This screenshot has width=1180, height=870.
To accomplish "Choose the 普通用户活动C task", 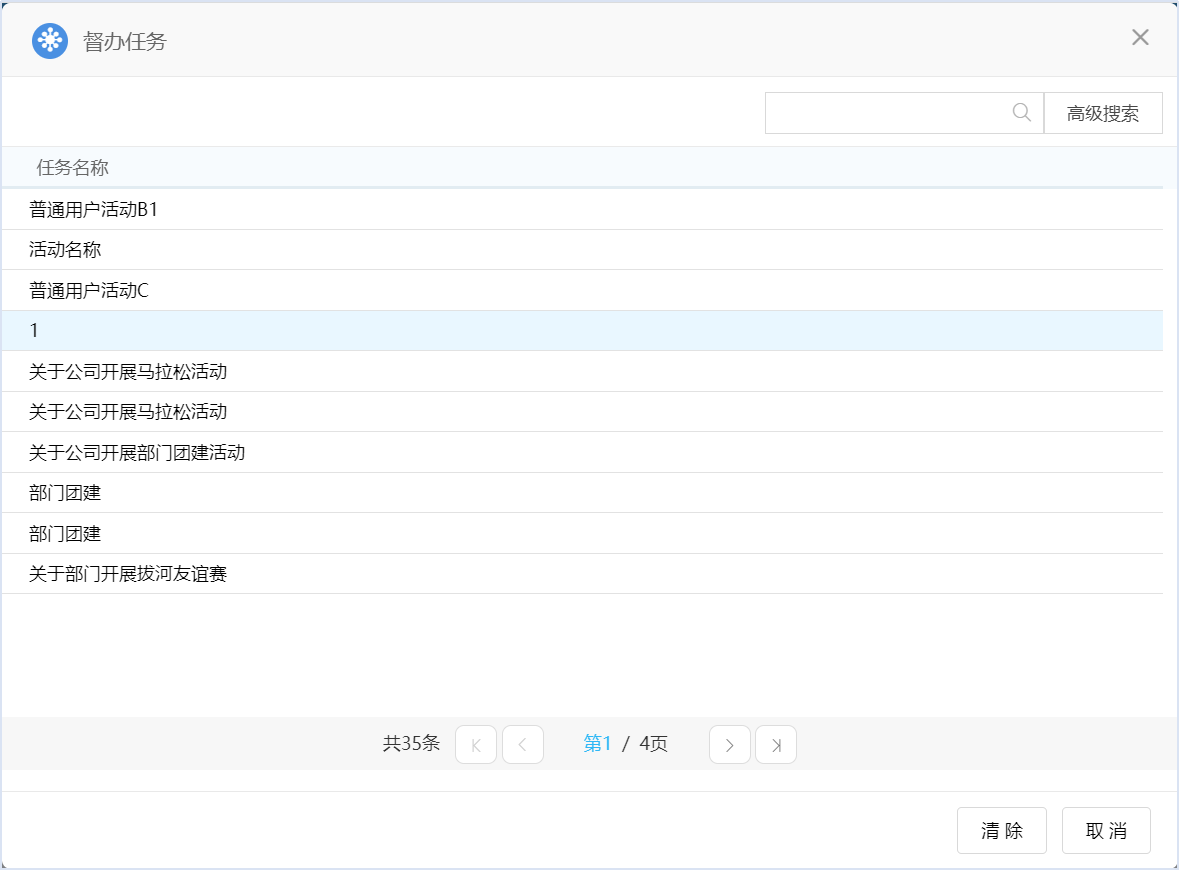I will tap(89, 291).
